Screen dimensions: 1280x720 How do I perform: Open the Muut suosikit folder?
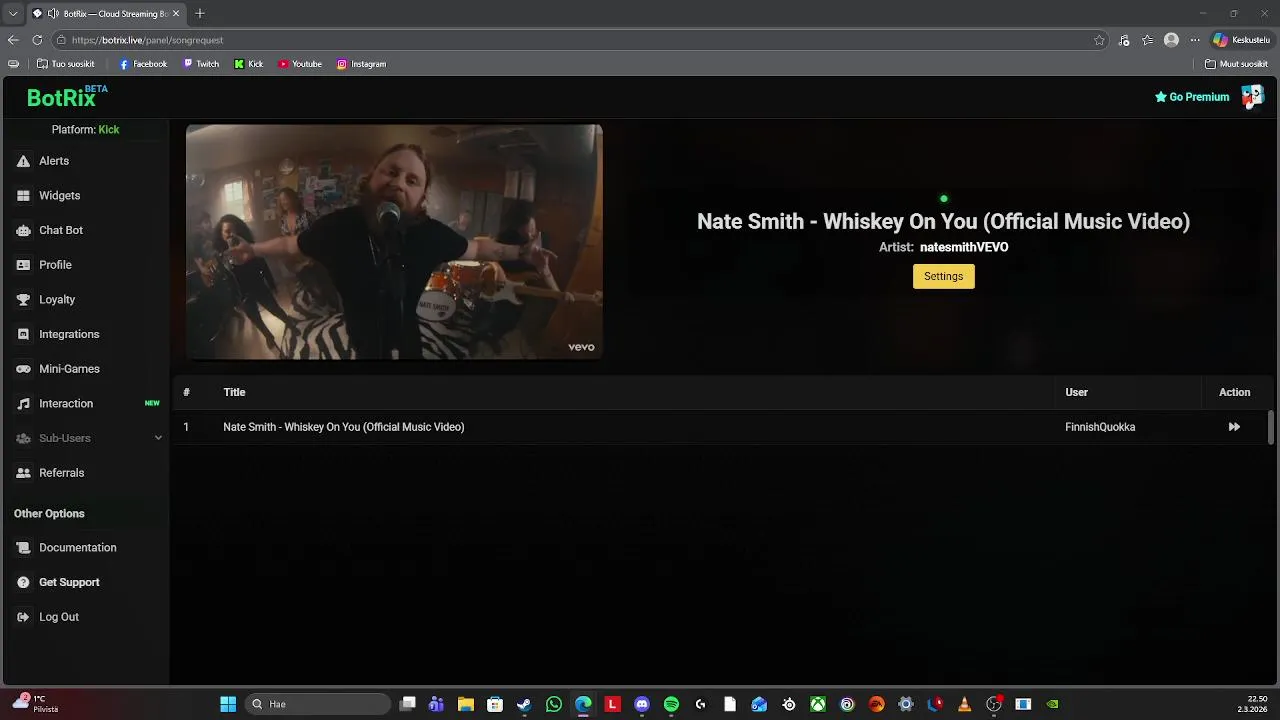pos(1237,64)
